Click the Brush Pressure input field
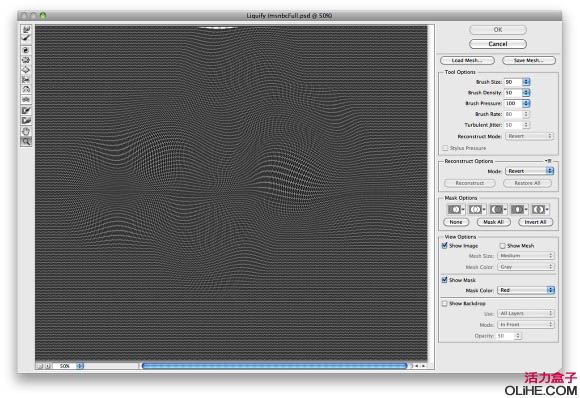 click(x=513, y=103)
